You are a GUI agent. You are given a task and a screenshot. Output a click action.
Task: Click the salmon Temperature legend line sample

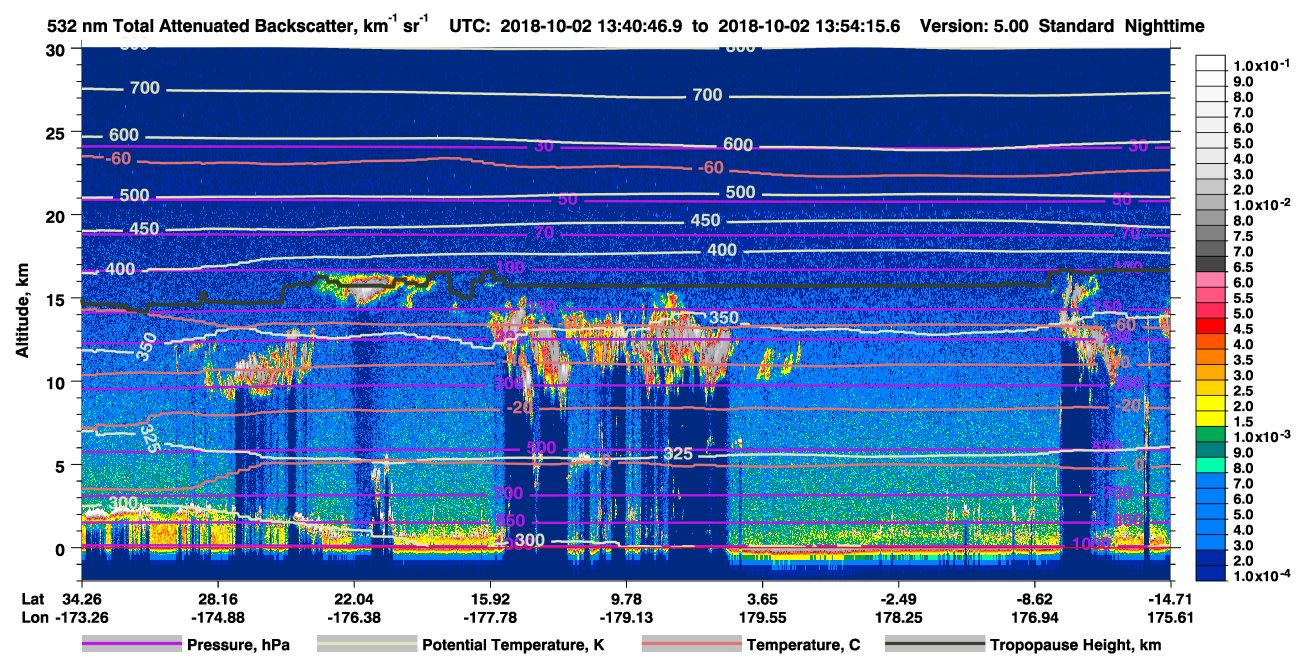coord(690,645)
